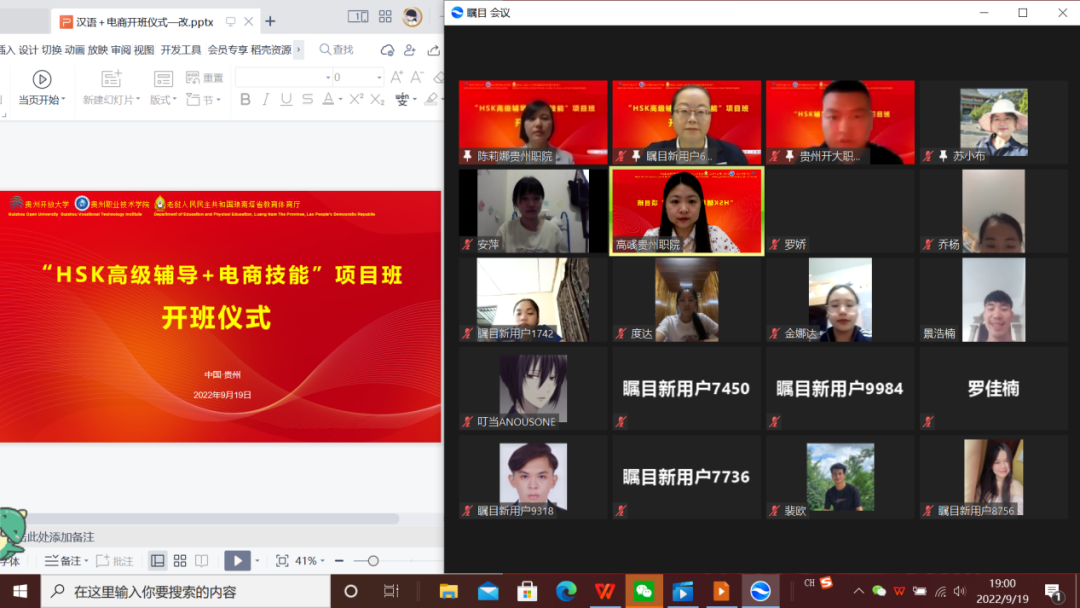Screen dimensions: 1080x608
Task: Switch to normal view mode
Action: 157,561
